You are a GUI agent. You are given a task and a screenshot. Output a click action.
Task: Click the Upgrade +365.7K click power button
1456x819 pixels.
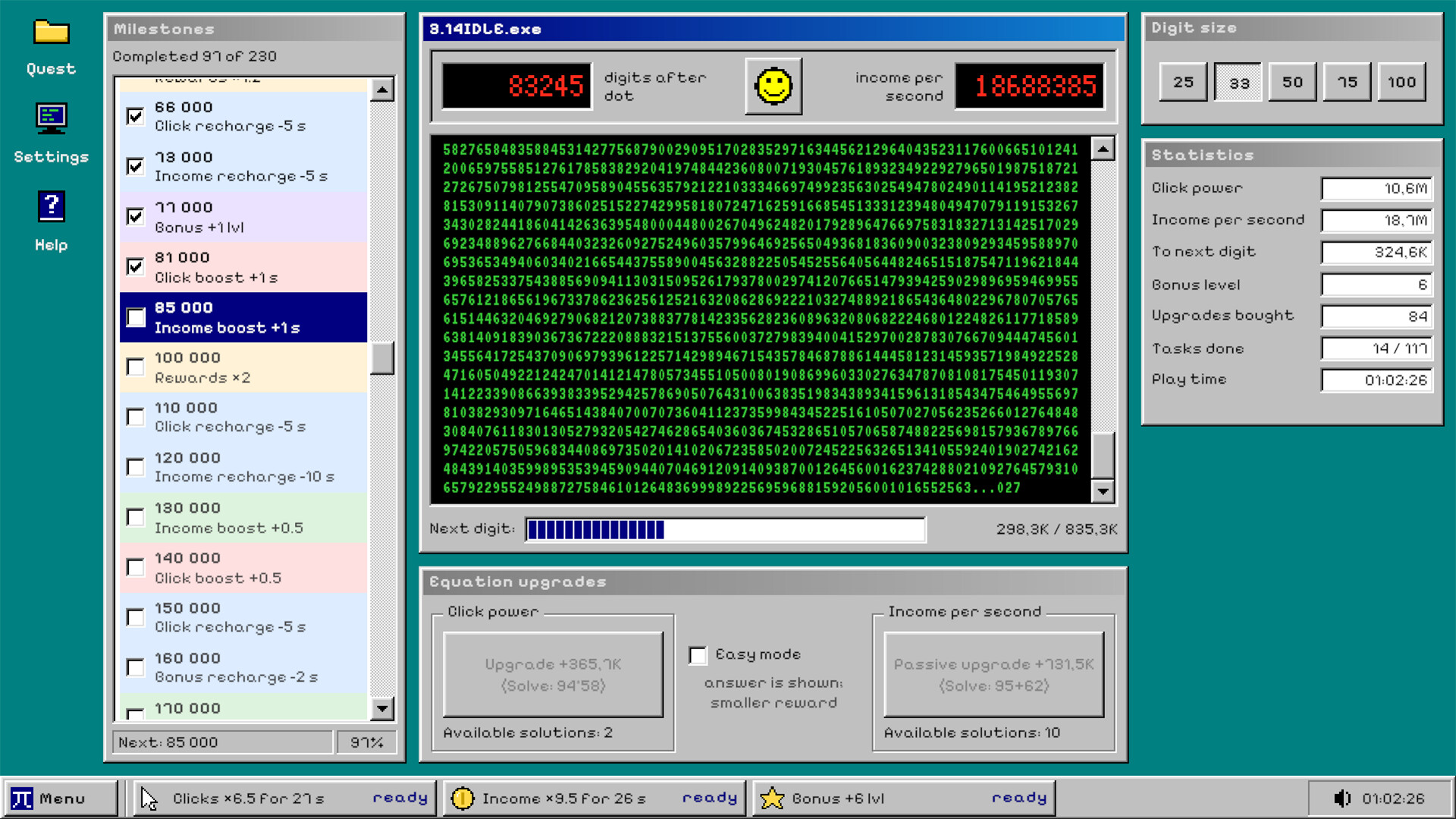point(553,674)
